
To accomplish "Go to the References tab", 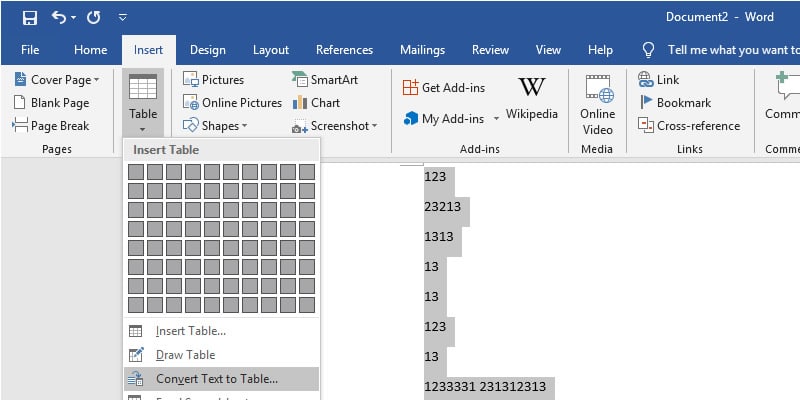I will point(344,50).
